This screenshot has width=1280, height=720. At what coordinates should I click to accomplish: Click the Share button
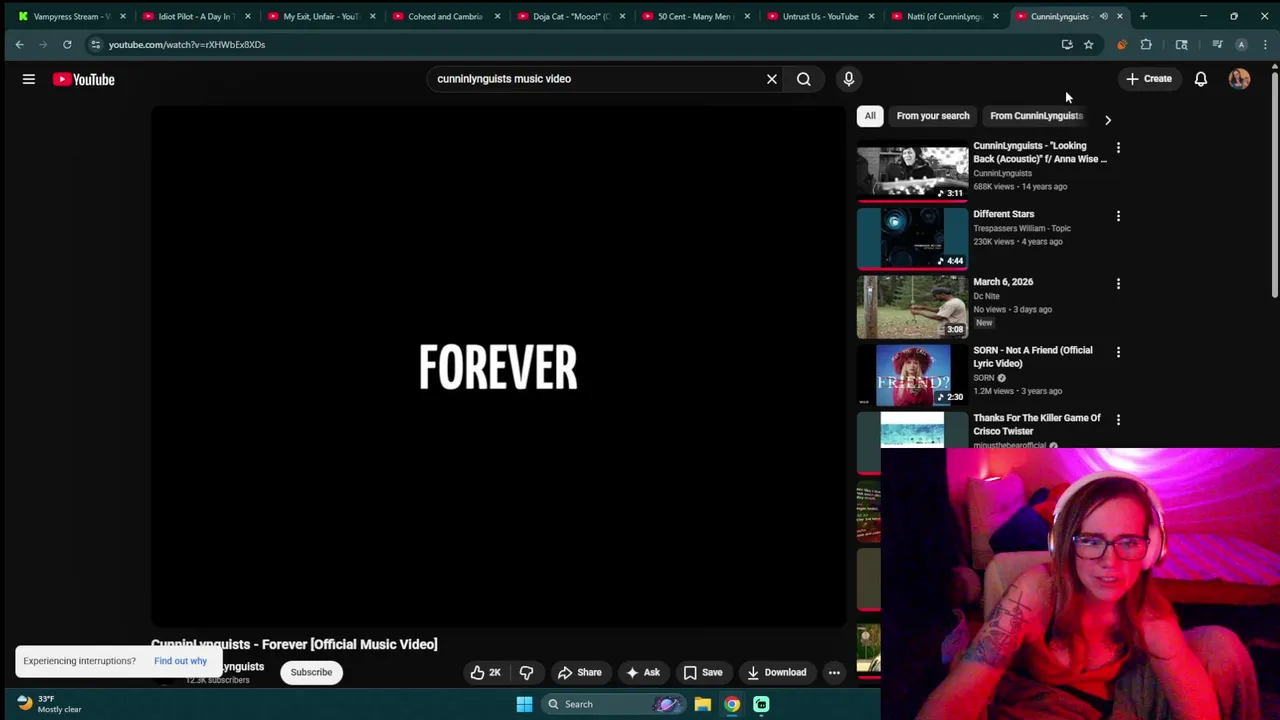coord(579,672)
